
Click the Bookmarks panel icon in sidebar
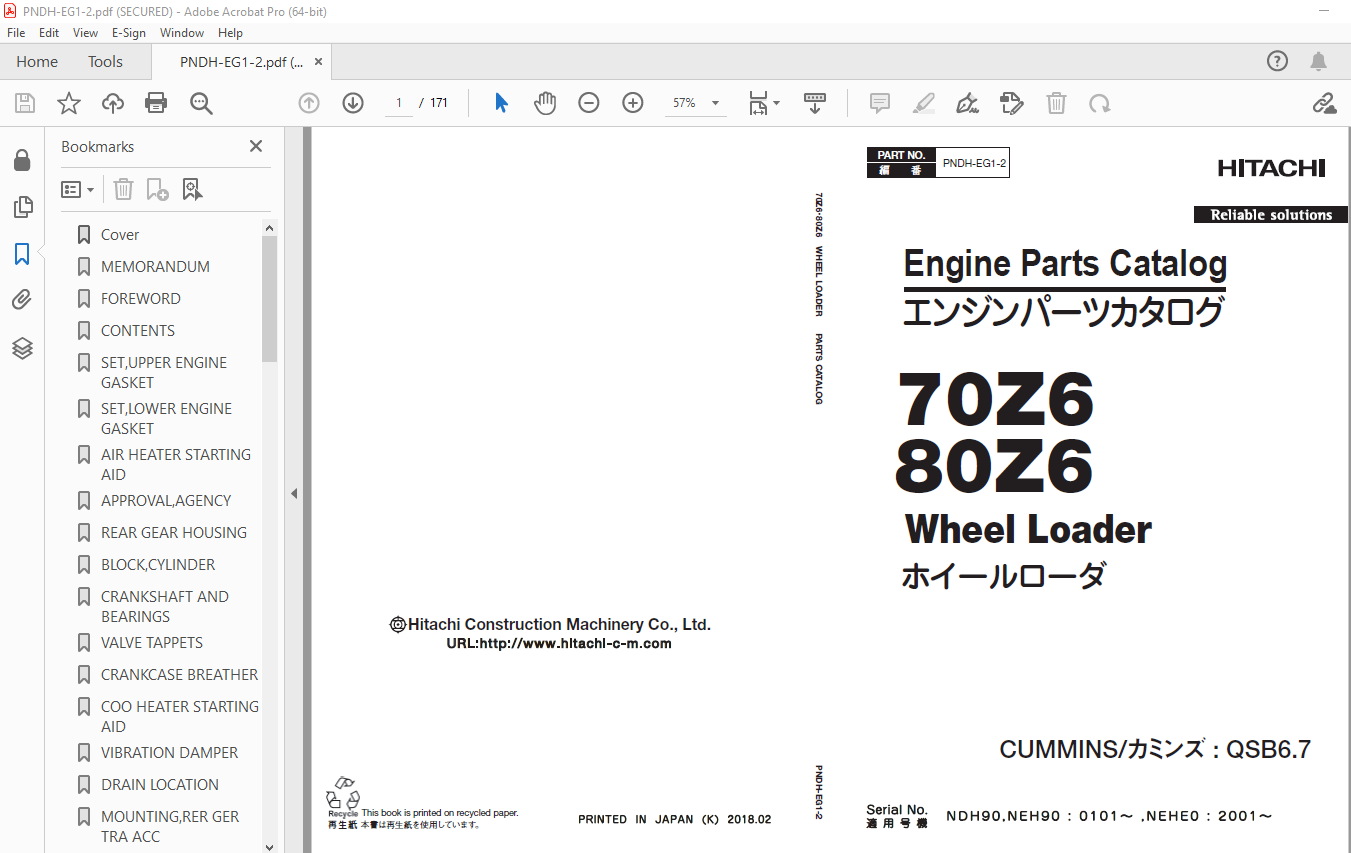pyautogui.click(x=22, y=254)
